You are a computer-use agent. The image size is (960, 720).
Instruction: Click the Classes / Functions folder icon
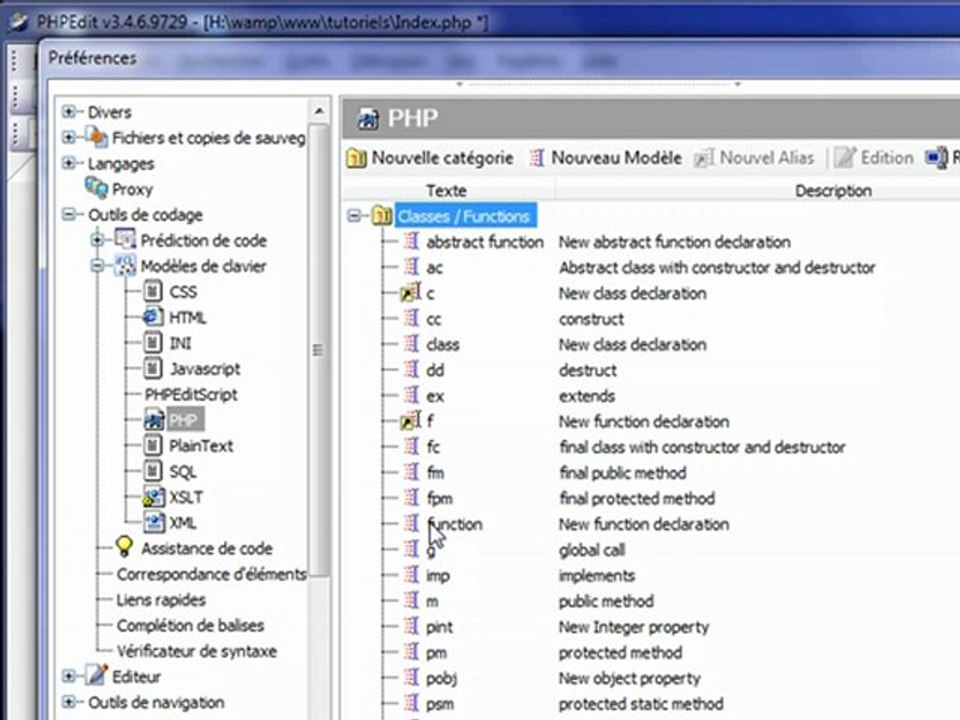(381, 216)
